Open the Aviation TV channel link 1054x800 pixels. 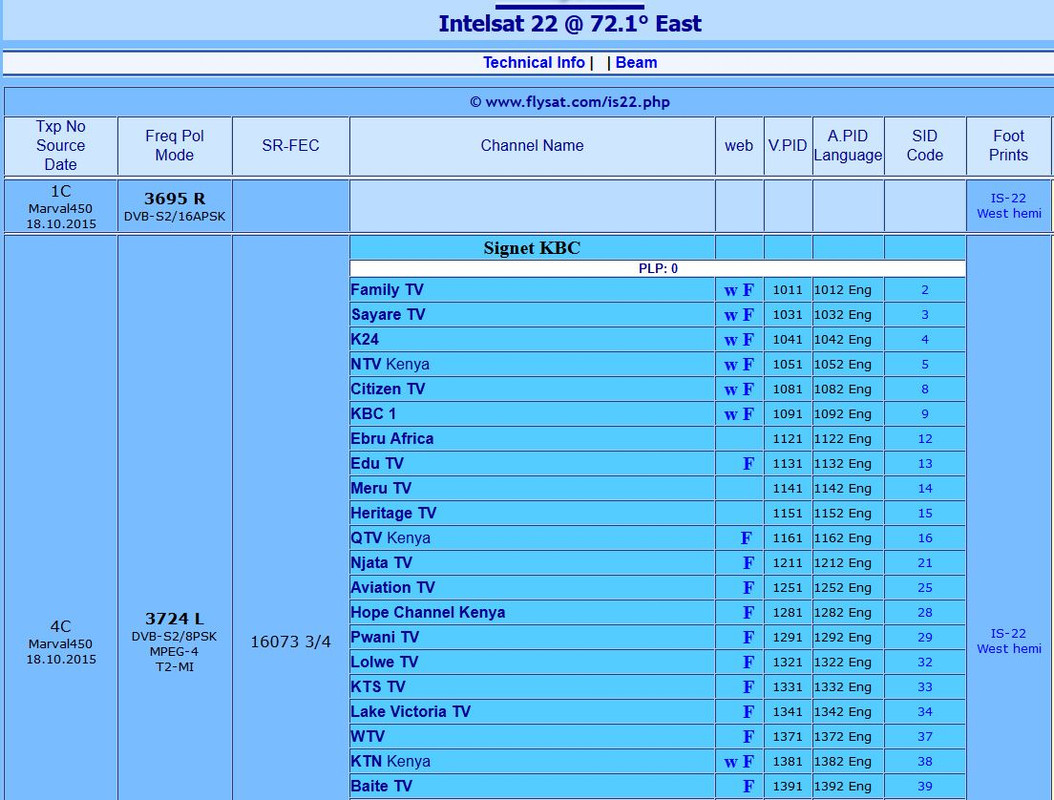393,588
